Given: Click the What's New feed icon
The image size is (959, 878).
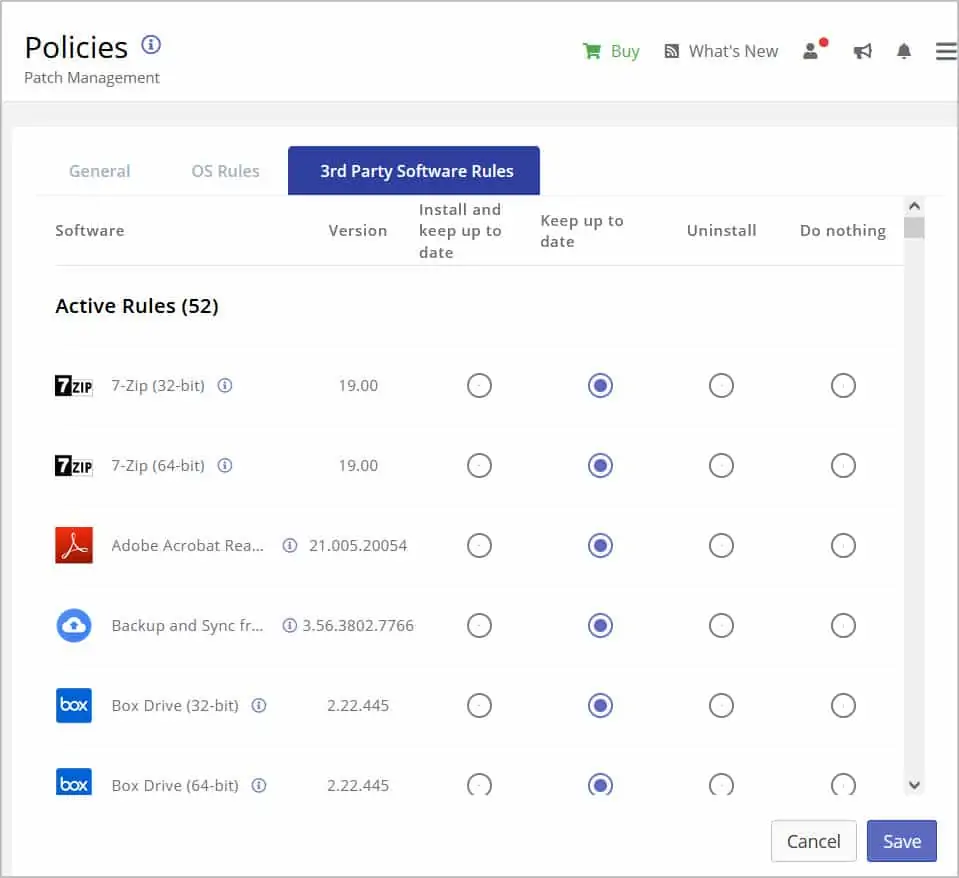Looking at the screenshot, I should coord(672,51).
